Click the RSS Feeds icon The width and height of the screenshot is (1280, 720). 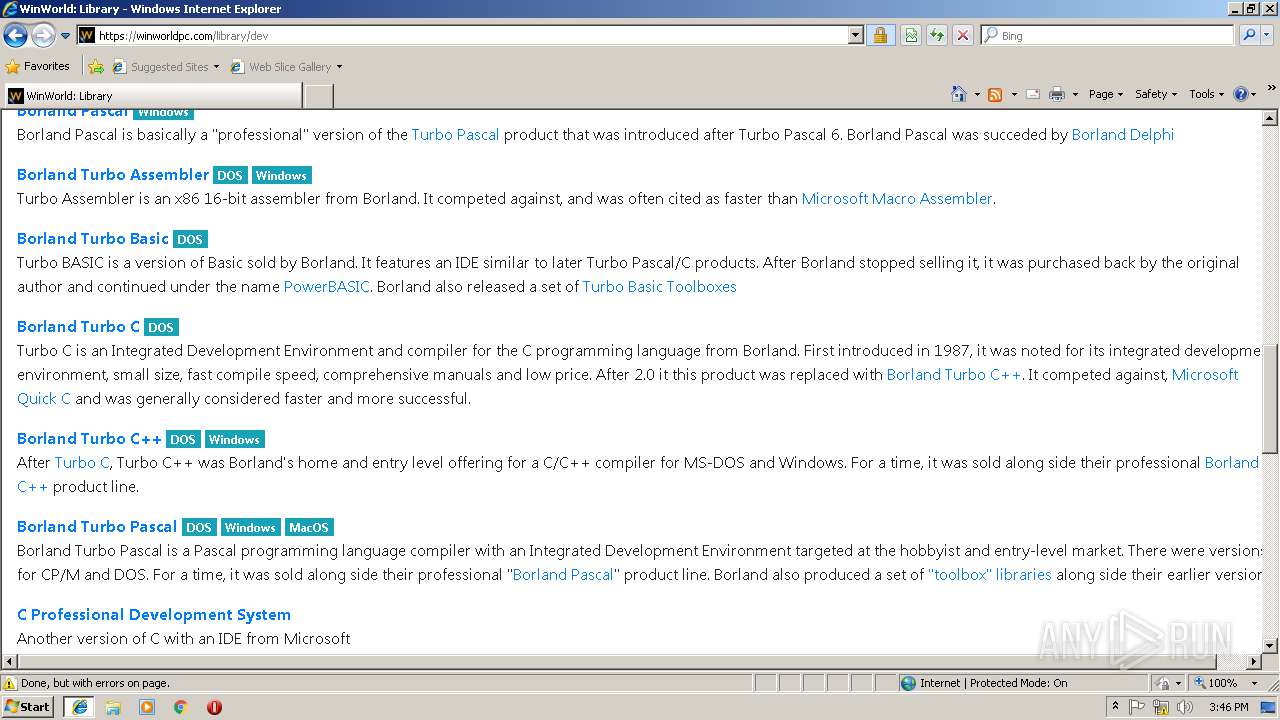click(x=995, y=94)
